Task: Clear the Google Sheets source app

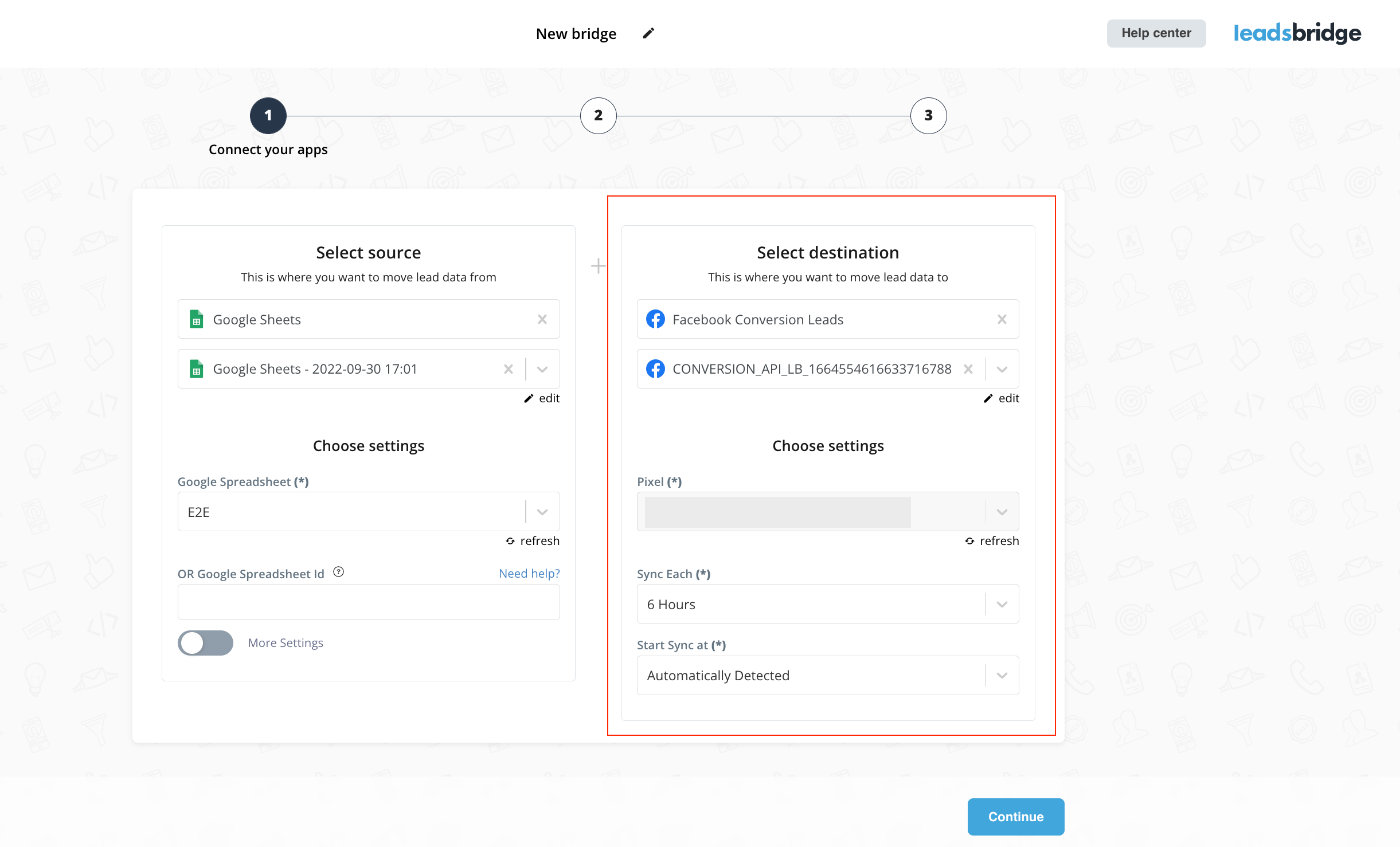Action: [542, 319]
